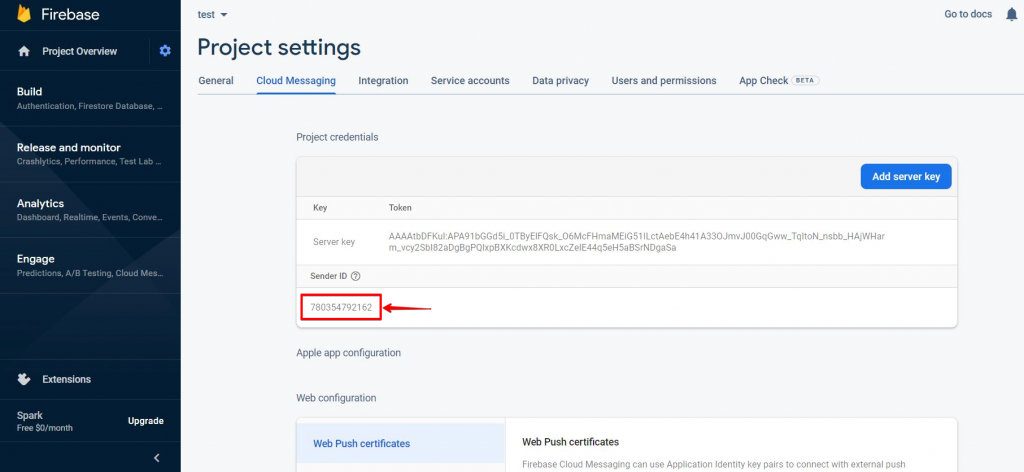Click the Sender ID help question icon
This screenshot has height=472, width=1024.
[x=356, y=276]
